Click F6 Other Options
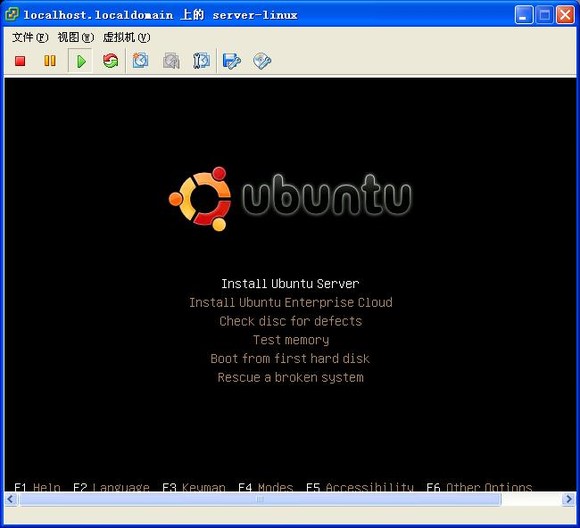Image resolution: width=580 pixels, height=528 pixels. point(479,487)
